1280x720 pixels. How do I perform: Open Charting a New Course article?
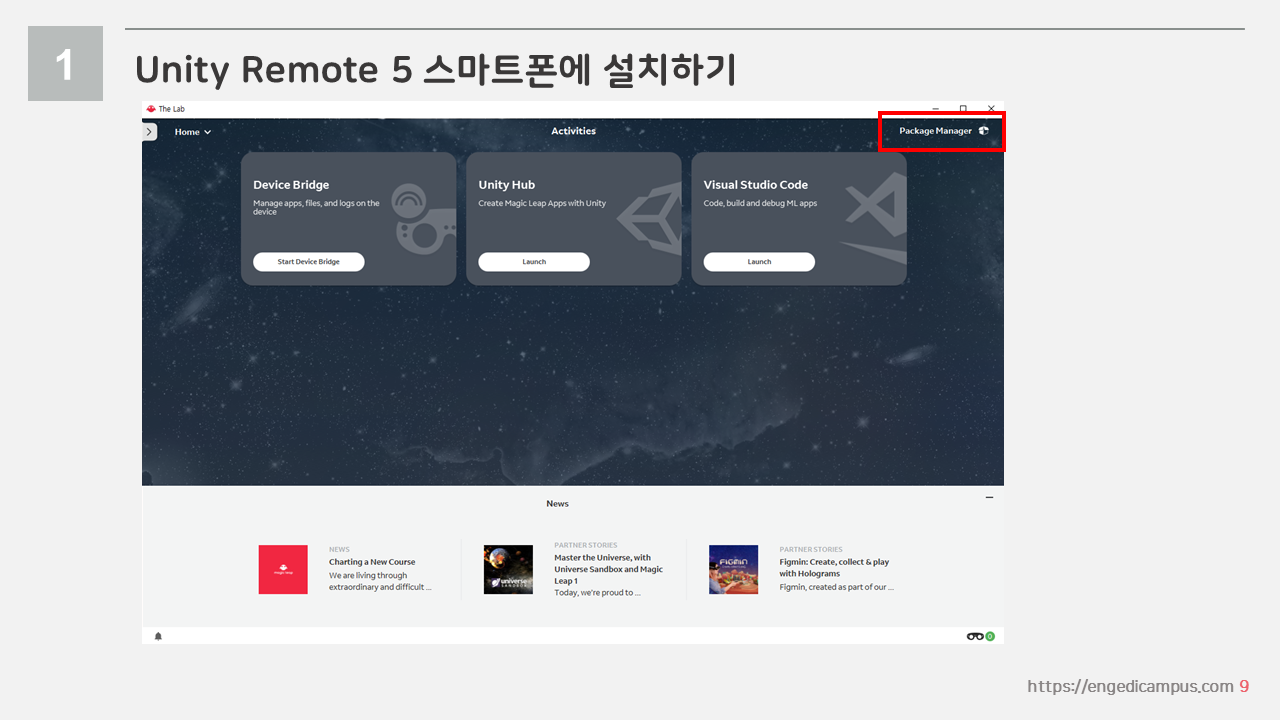372,562
